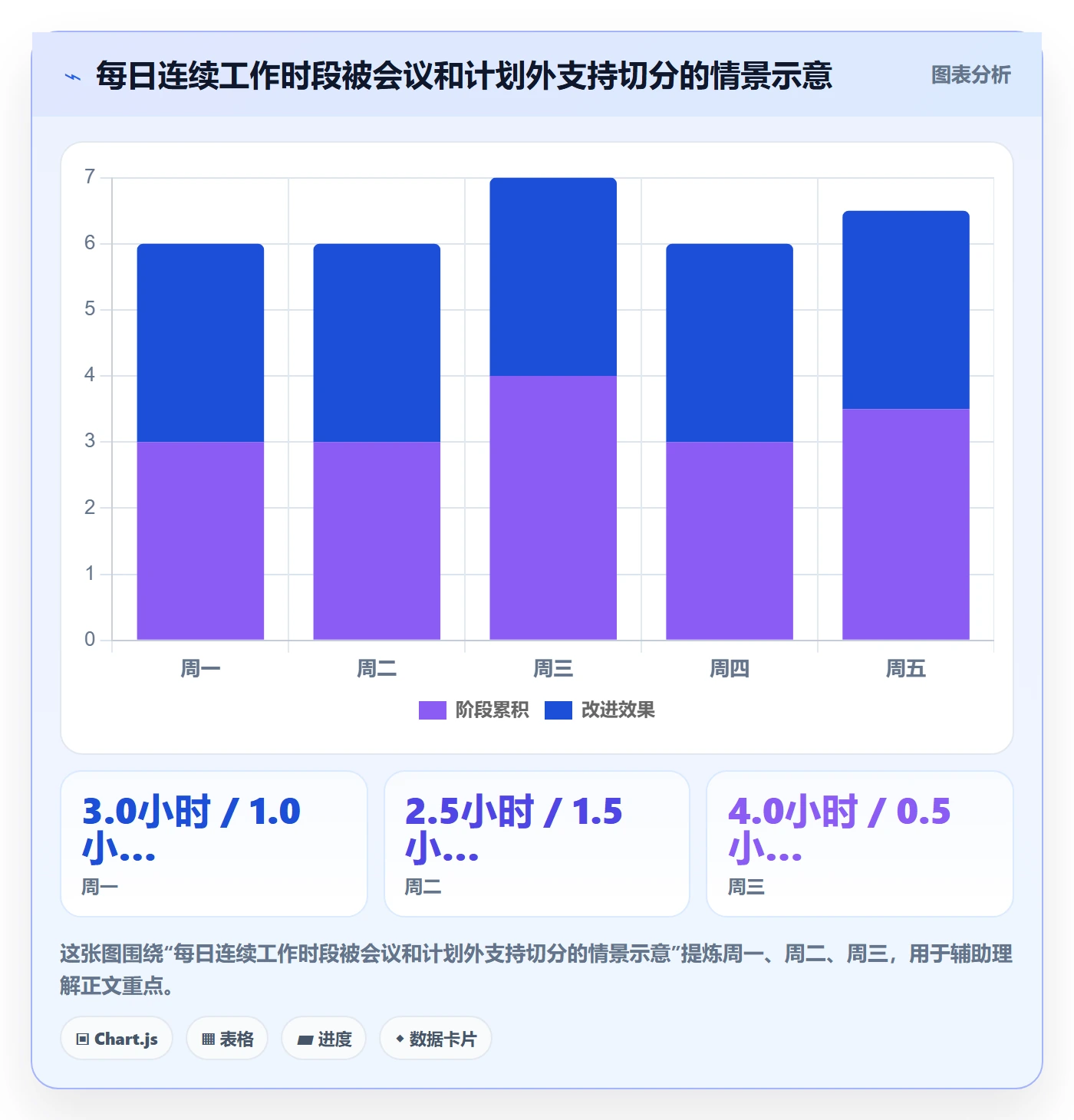Select the blue 改进效果 bar segment for 周五
1074x1120 pixels.
(906, 310)
